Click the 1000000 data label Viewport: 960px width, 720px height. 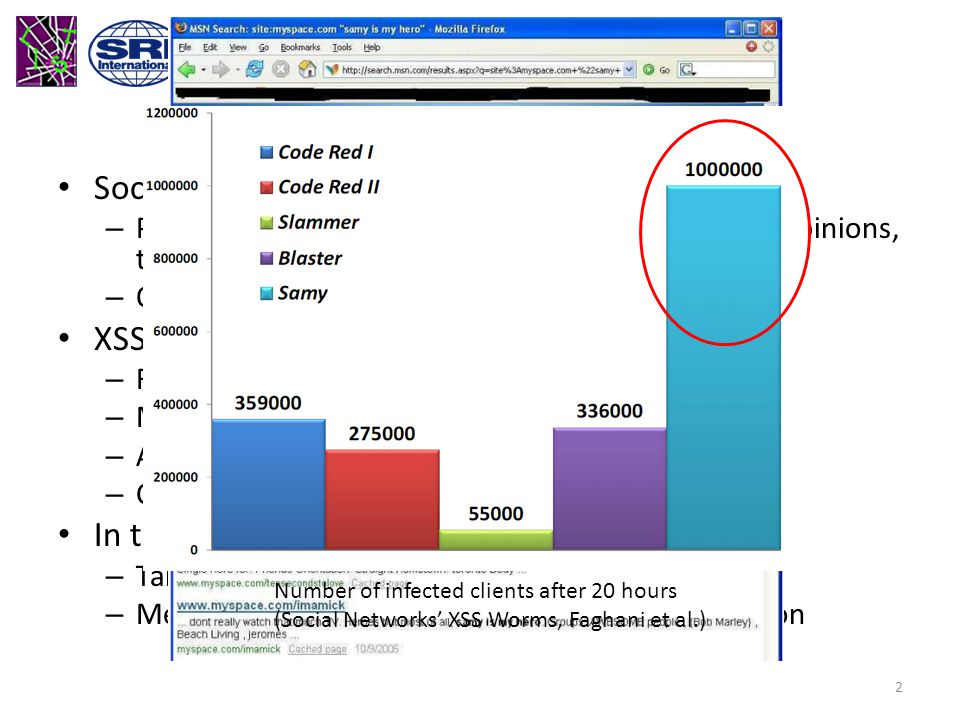(724, 169)
